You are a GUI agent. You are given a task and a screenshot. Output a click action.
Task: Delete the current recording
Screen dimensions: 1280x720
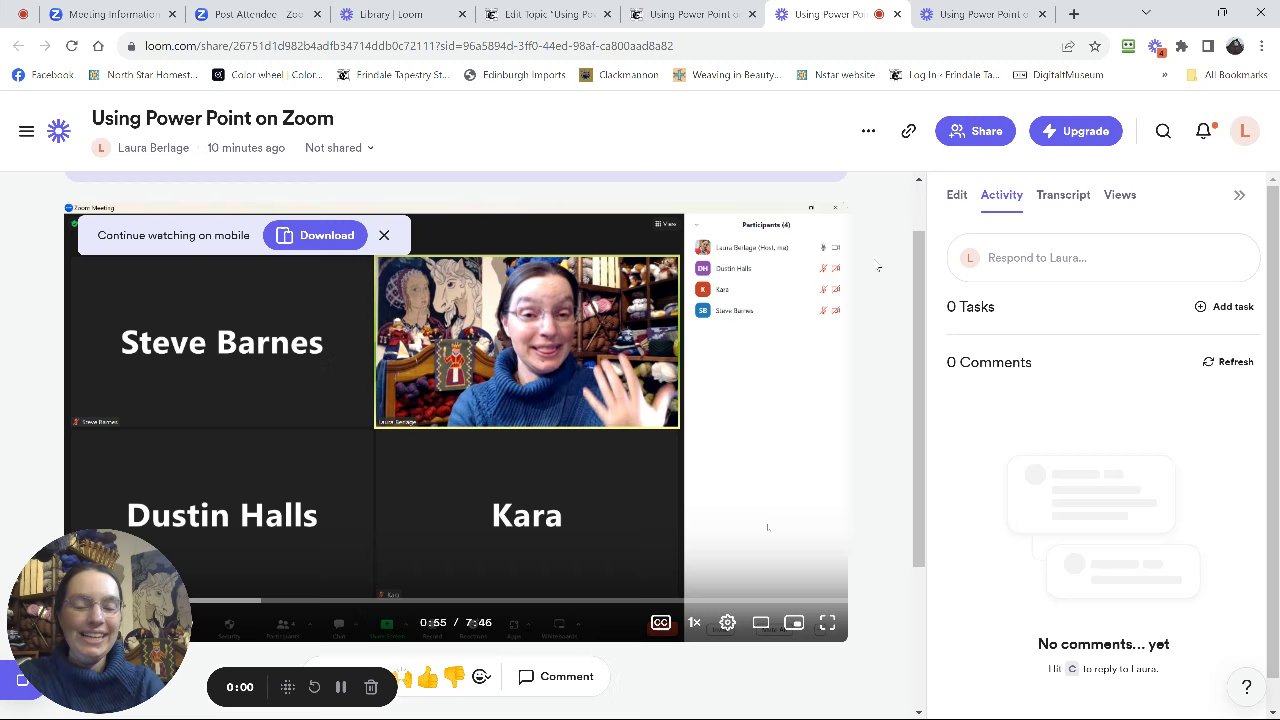(x=371, y=687)
